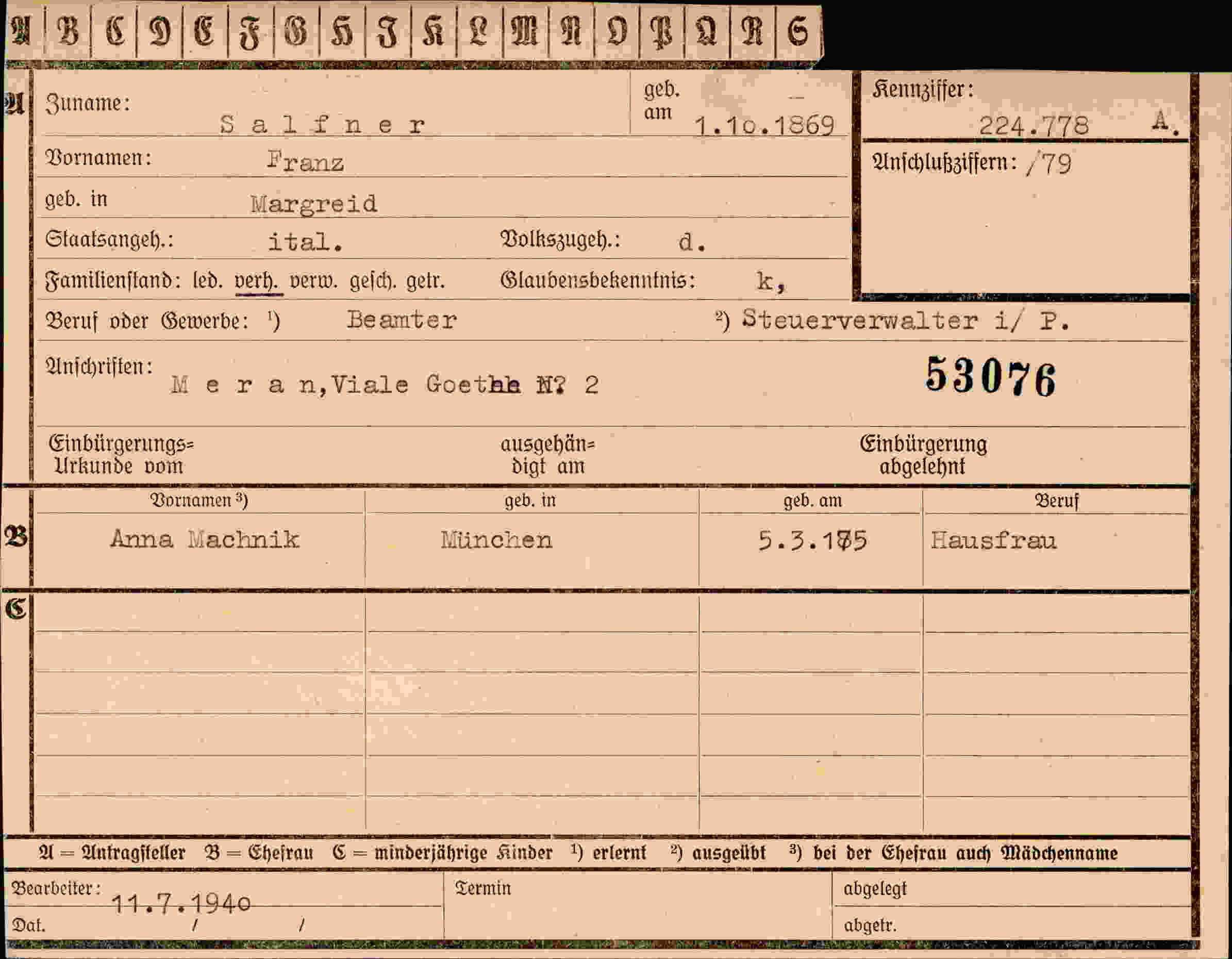Click the 'ausgehändigt am' label
Screen dimensions: 1232x959
548,455
